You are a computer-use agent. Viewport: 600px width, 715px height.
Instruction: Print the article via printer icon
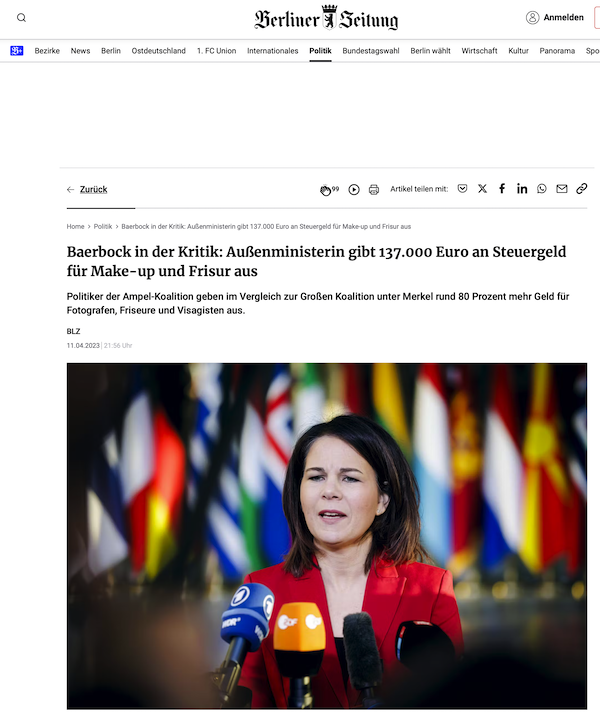tap(374, 189)
